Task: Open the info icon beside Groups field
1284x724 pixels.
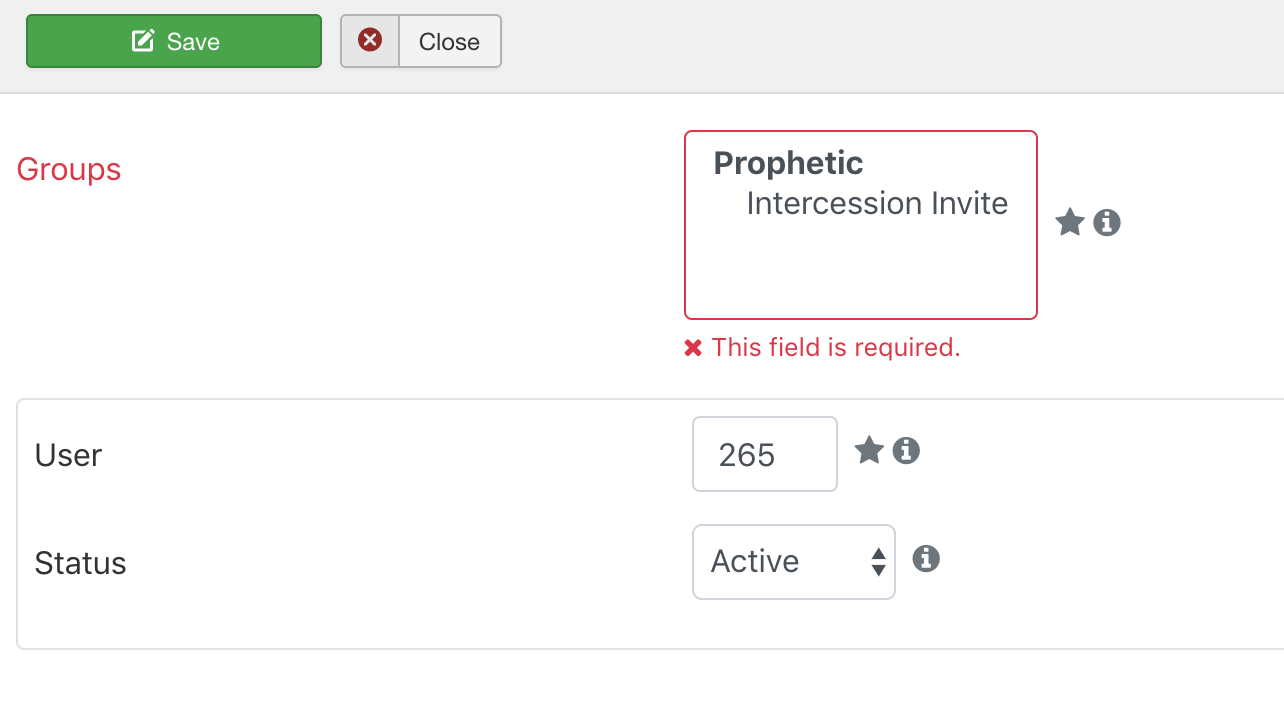Action: (x=1107, y=222)
